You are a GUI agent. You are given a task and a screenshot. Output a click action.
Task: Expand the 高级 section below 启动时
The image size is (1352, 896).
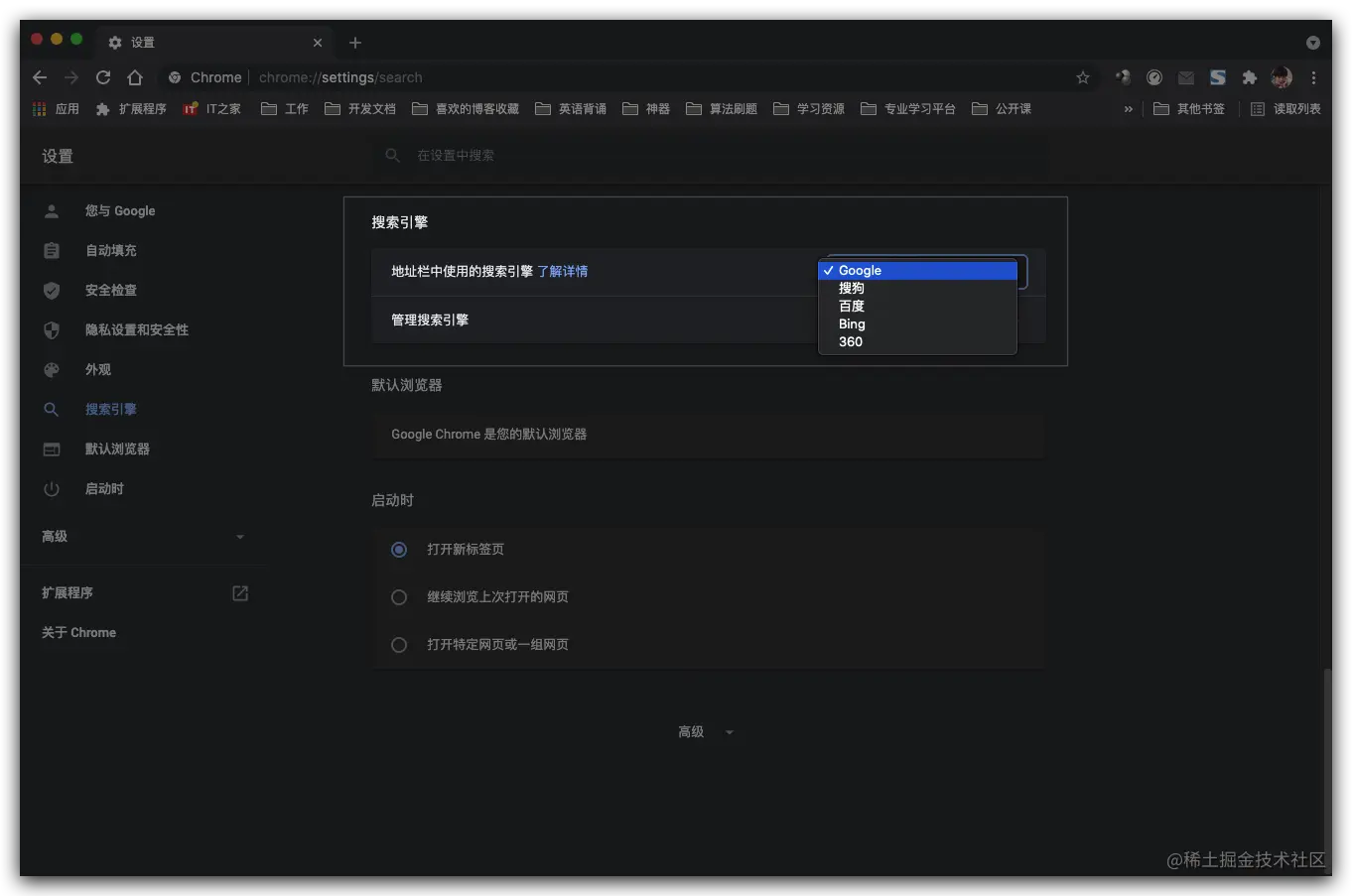pyautogui.click(x=706, y=732)
